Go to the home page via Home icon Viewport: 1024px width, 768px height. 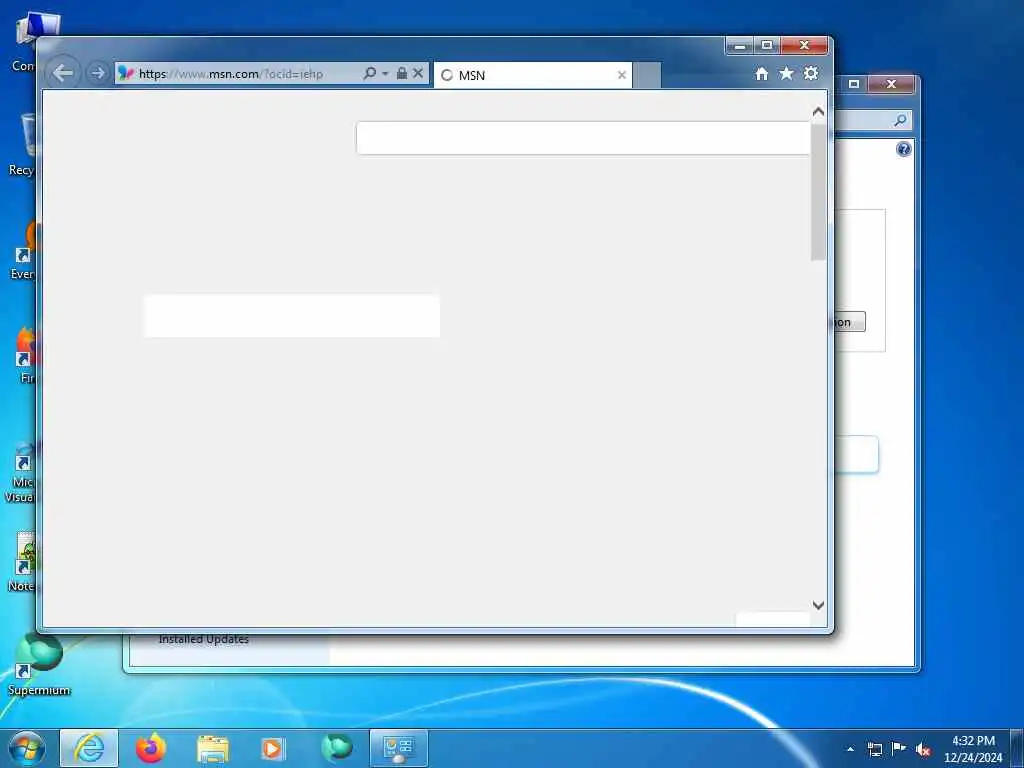761,74
